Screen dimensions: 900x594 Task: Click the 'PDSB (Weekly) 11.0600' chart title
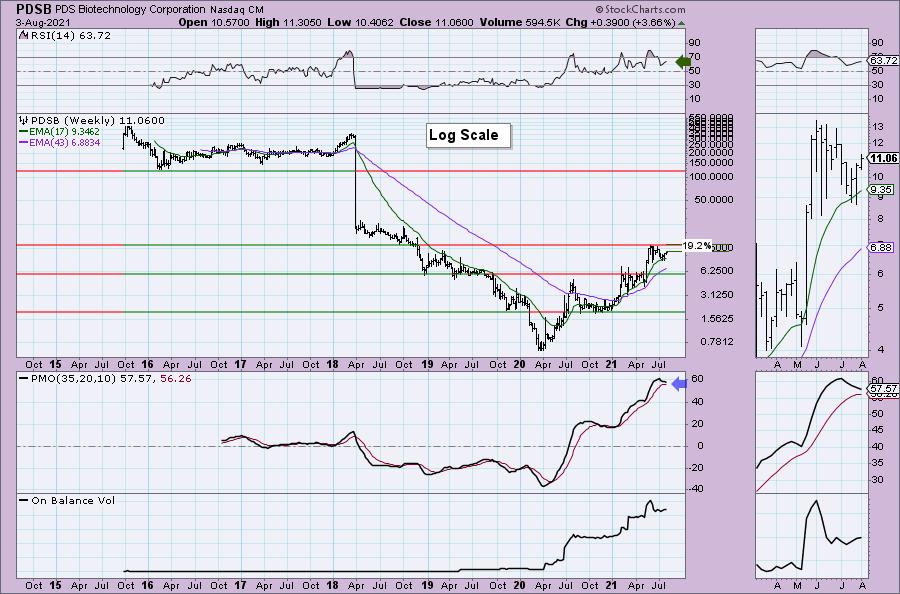coord(98,121)
